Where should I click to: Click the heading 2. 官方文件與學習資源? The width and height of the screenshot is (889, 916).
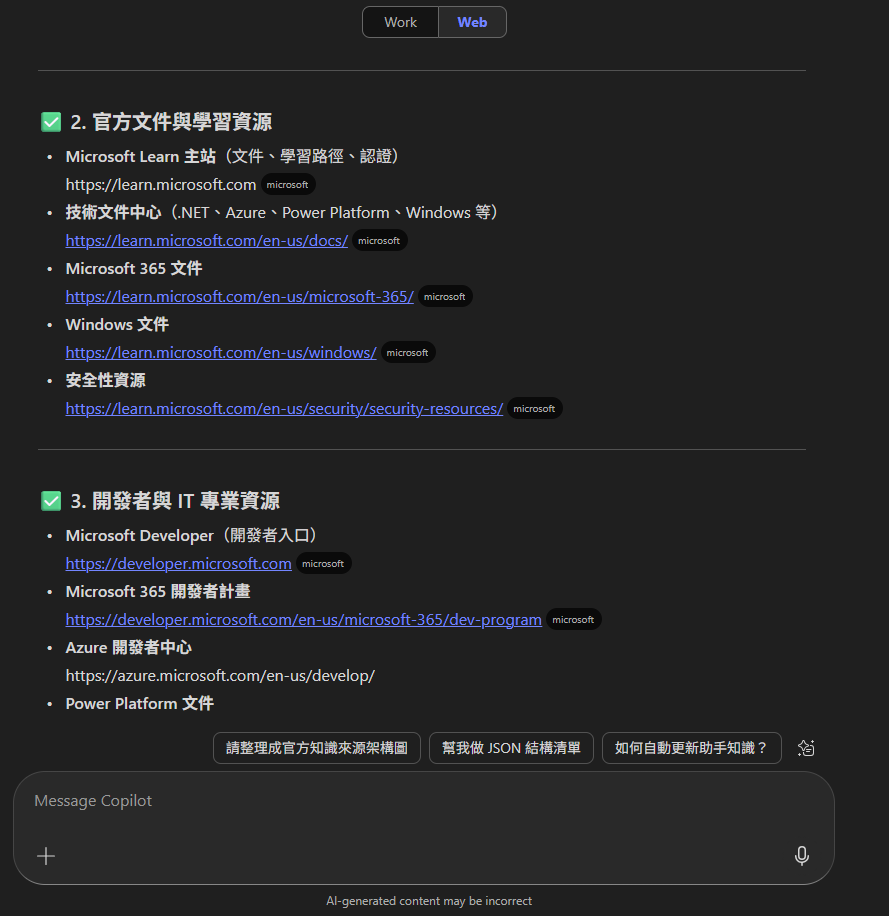pos(171,122)
